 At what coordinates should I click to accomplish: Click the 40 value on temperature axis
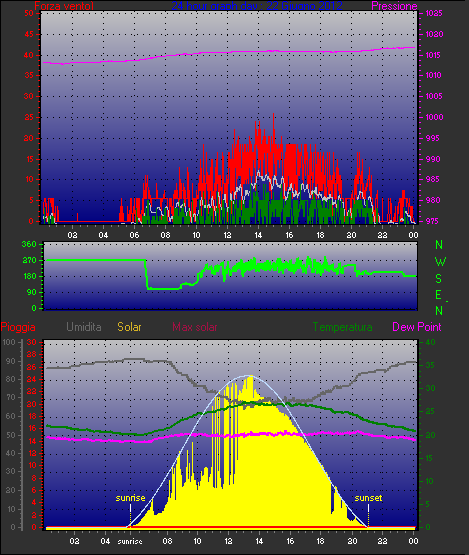pyautogui.click(x=430, y=342)
